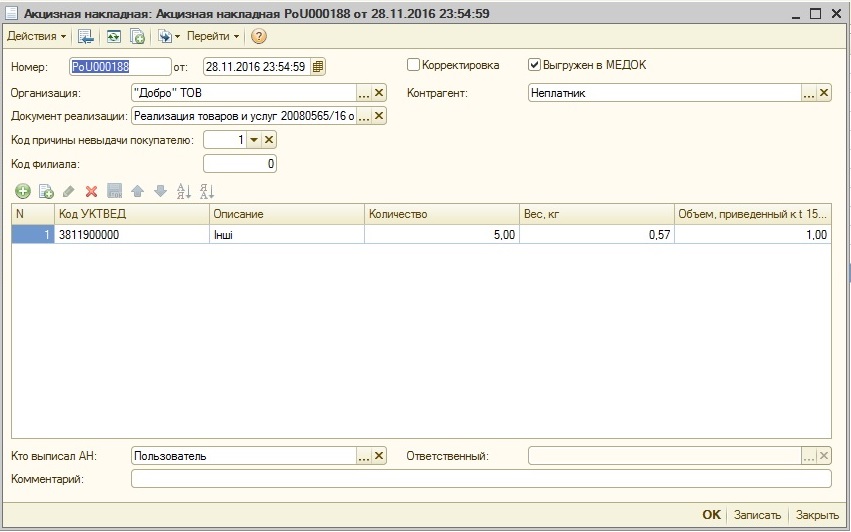This screenshot has width=851, height=532.
Task: Select the Код УКТВЕД cell 3811900000
Action: click(x=130, y=235)
